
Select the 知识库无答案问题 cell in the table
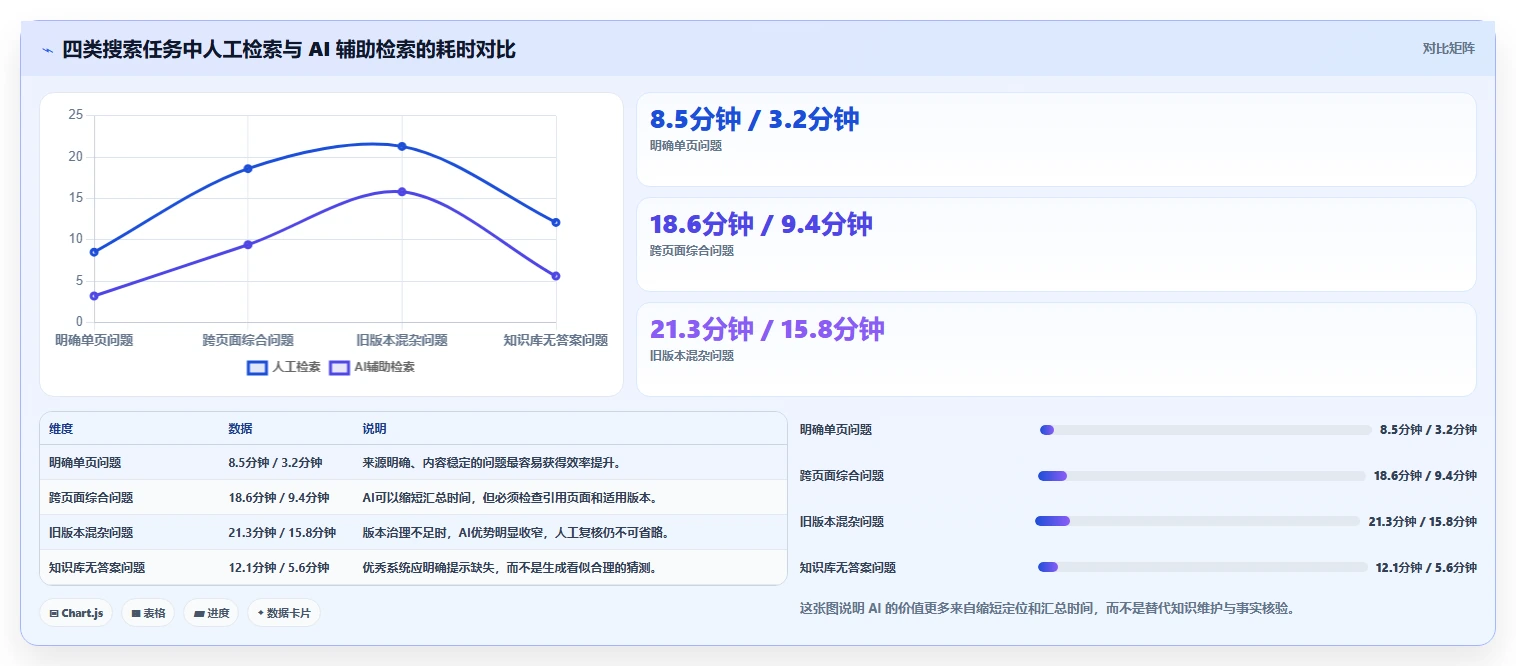(x=97, y=567)
